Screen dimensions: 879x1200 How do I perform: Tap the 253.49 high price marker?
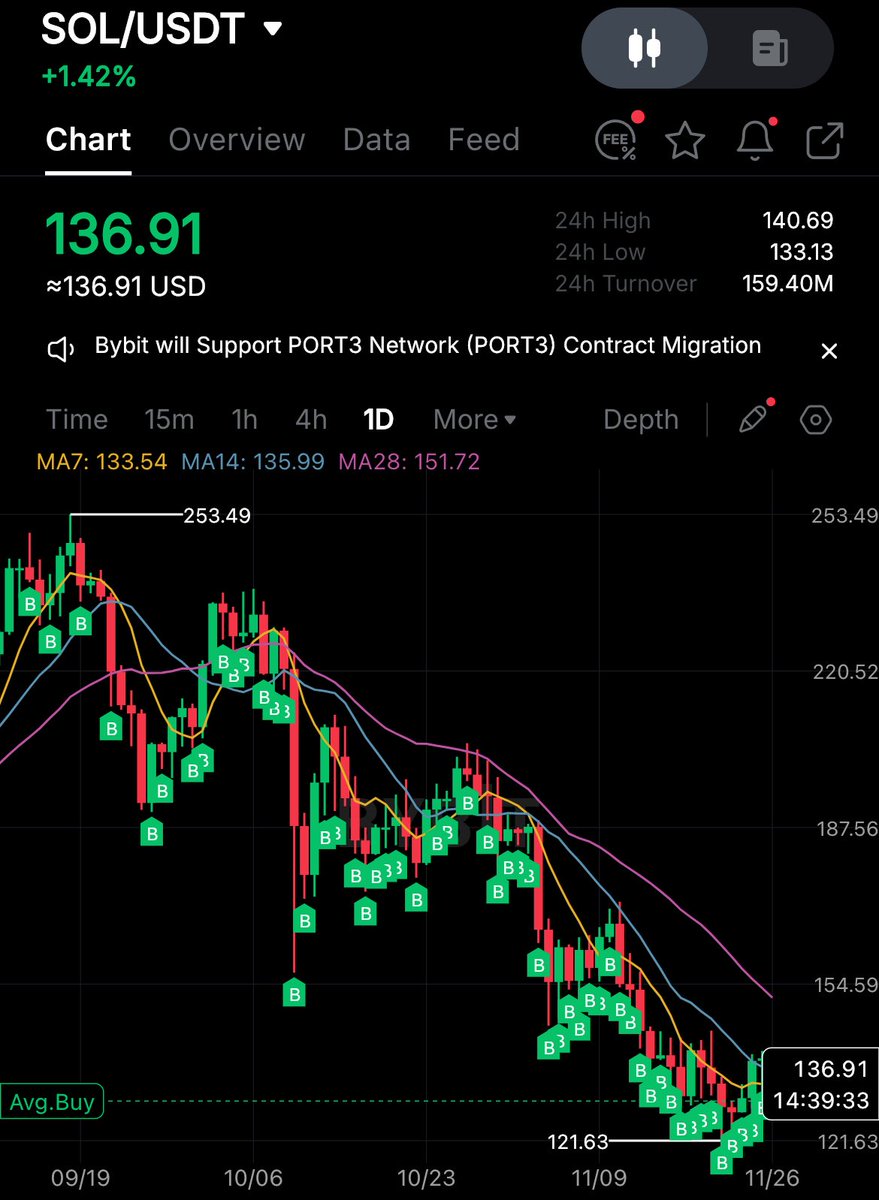pos(217,516)
